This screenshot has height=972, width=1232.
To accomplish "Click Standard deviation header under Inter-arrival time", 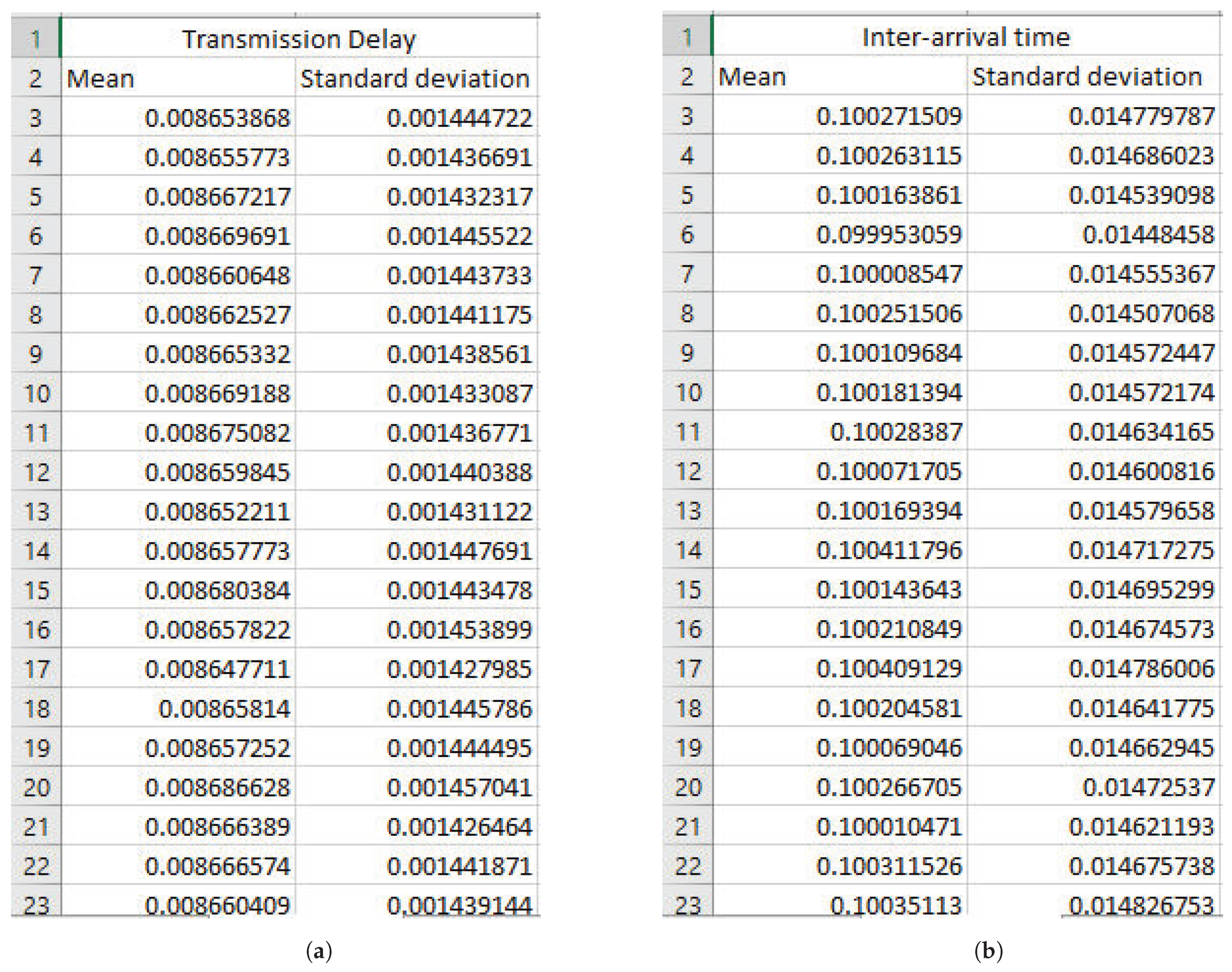I will (x=1087, y=77).
